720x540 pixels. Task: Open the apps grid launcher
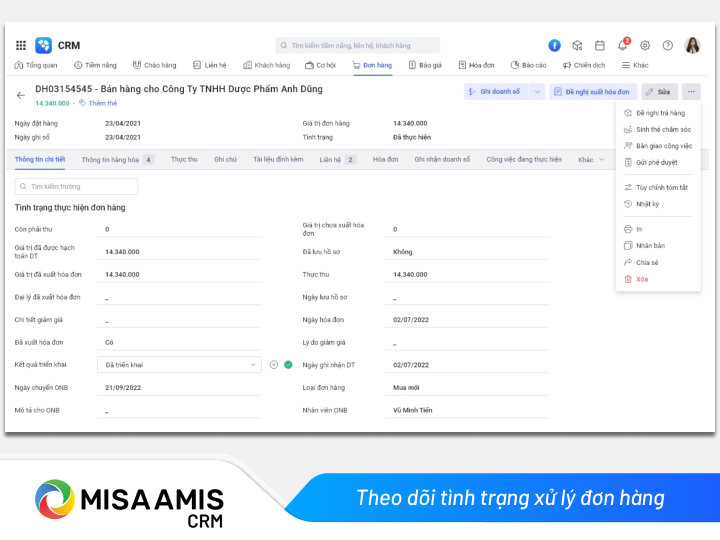[21, 45]
